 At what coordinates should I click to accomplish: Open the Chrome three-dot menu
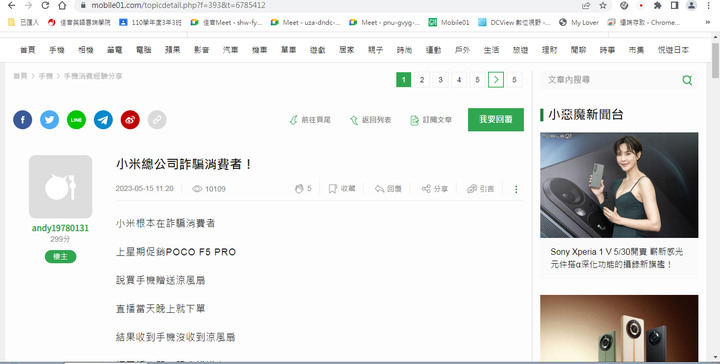[x=710, y=6]
